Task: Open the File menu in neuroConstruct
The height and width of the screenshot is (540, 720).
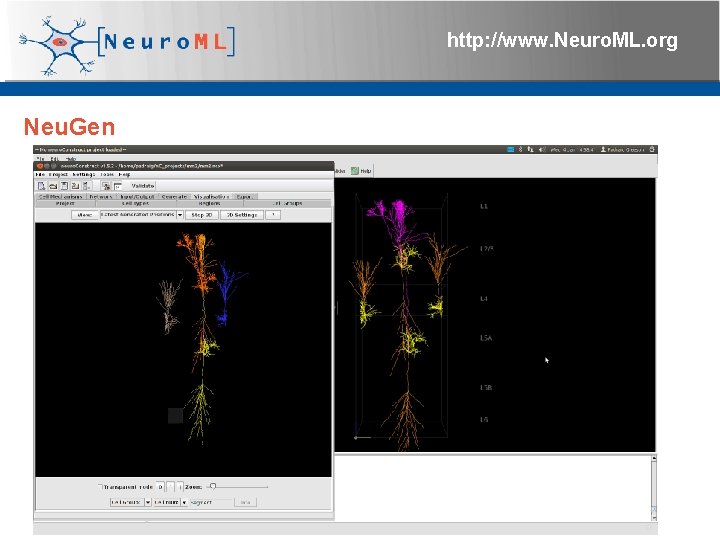Action: (x=40, y=174)
